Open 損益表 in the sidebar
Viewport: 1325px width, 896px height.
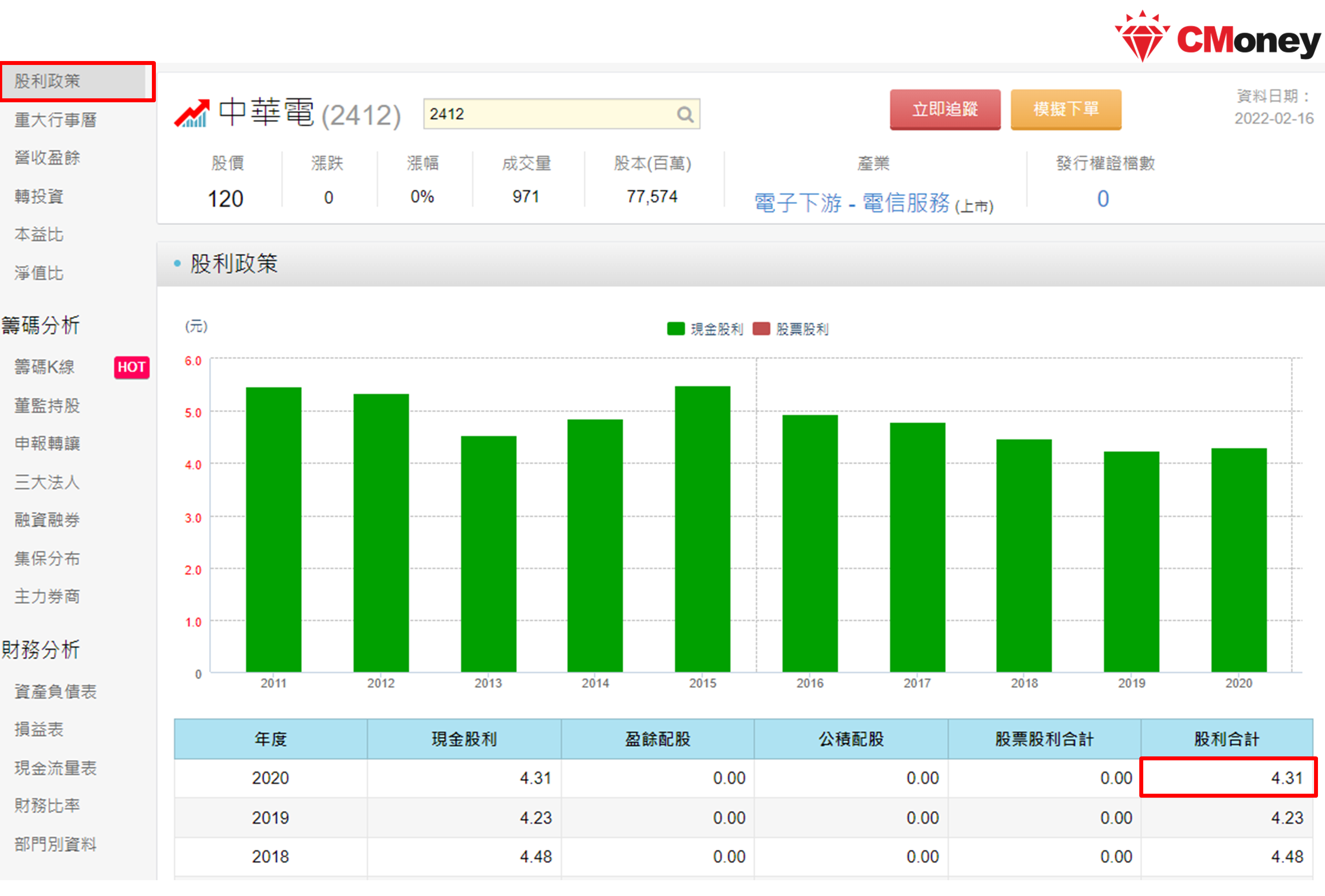39,730
